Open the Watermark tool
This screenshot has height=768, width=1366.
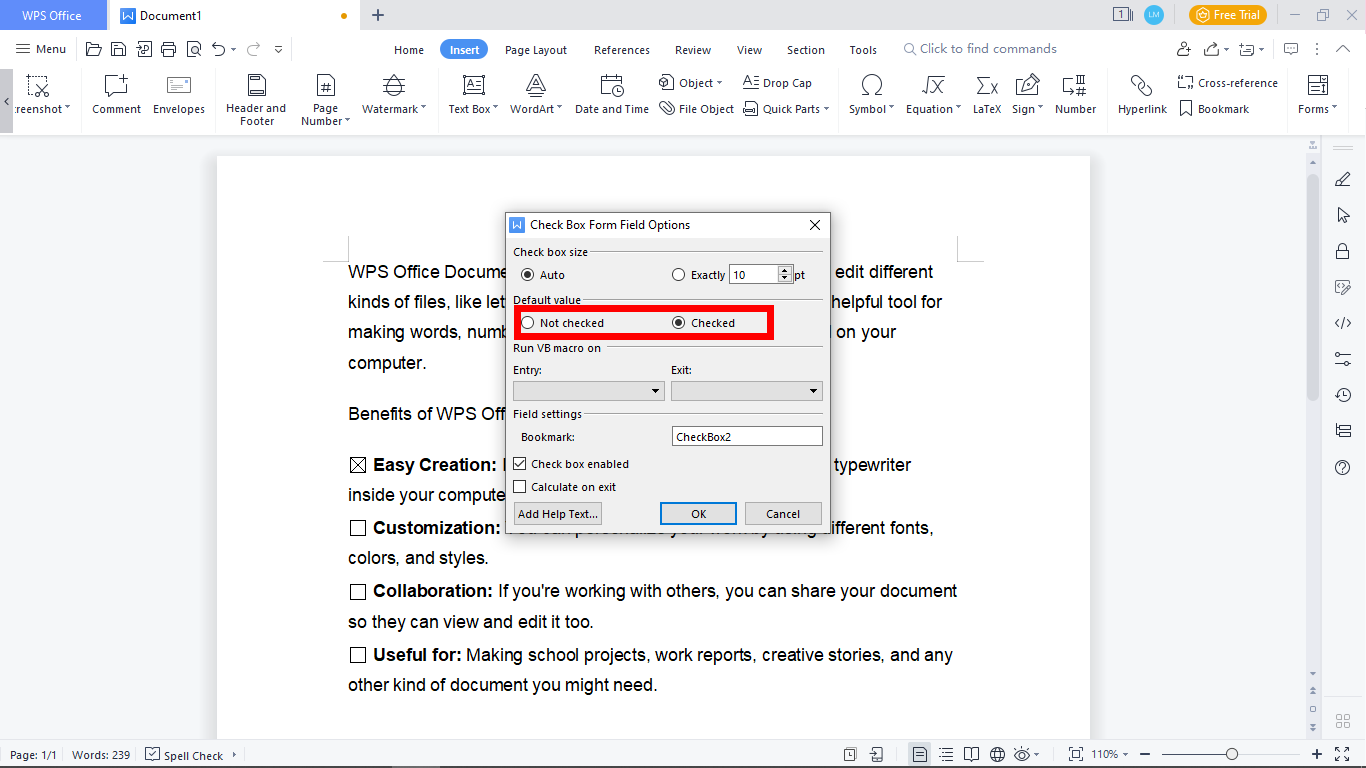click(x=392, y=97)
